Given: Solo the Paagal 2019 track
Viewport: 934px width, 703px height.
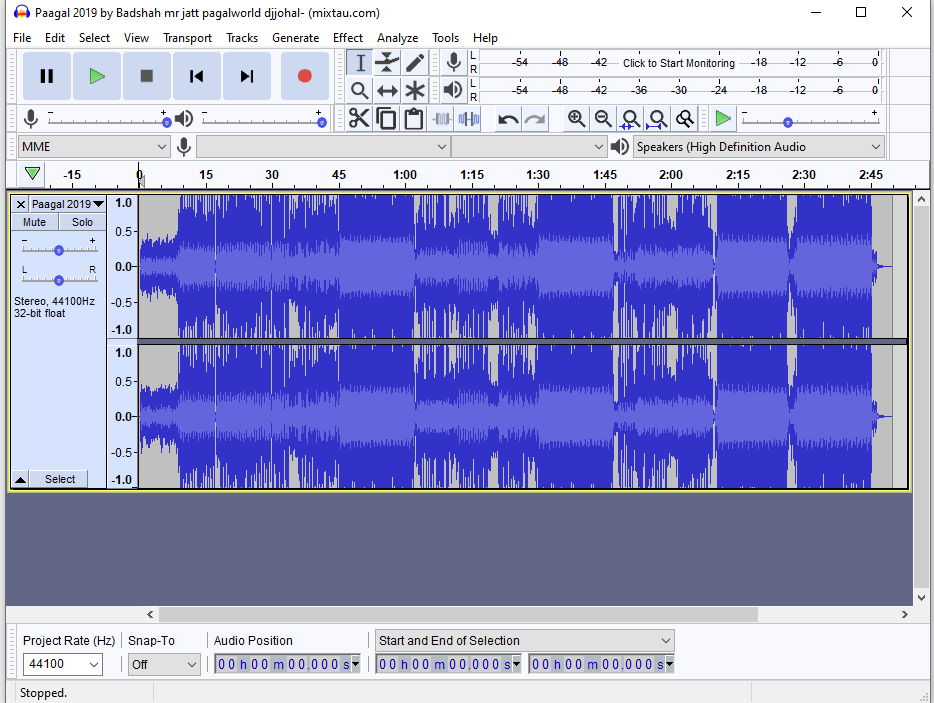Looking at the screenshot, I should (x=82, y=222).
